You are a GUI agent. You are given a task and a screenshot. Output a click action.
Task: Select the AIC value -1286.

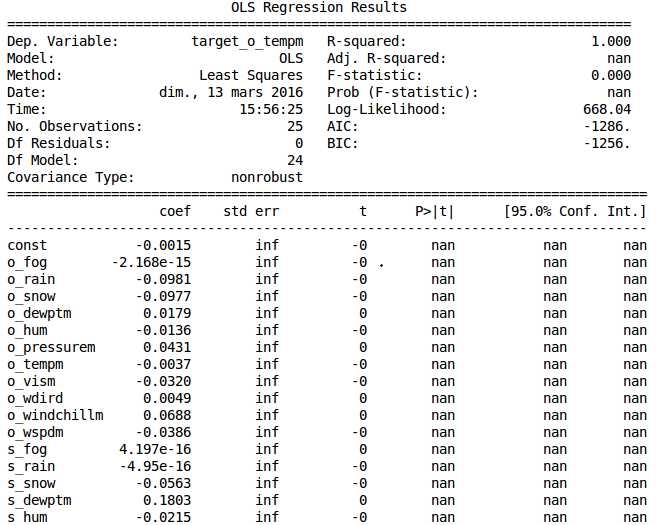pyautogui.click(x=607, y=126)
